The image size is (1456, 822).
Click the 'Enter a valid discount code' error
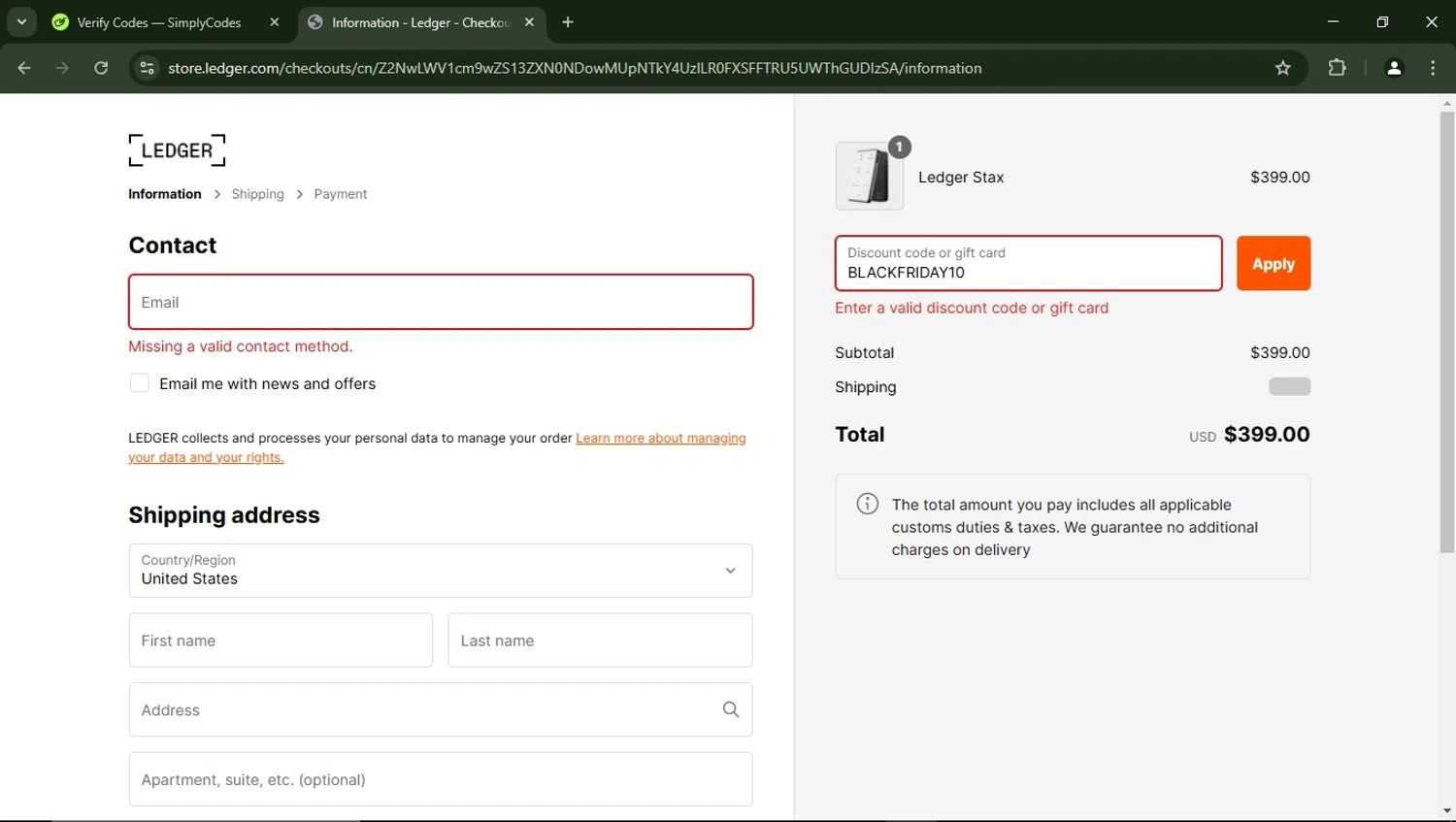tap(972, 308)
